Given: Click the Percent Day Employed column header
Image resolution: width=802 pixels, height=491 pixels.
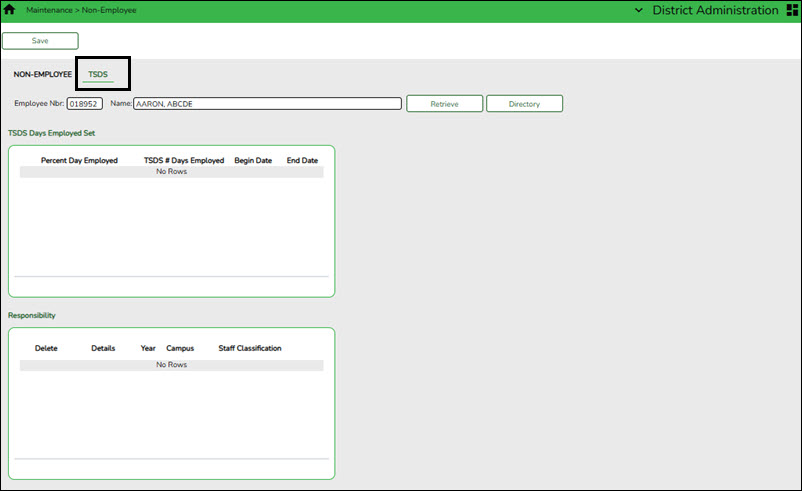Looking at the screenshot, I should [79, 160].
